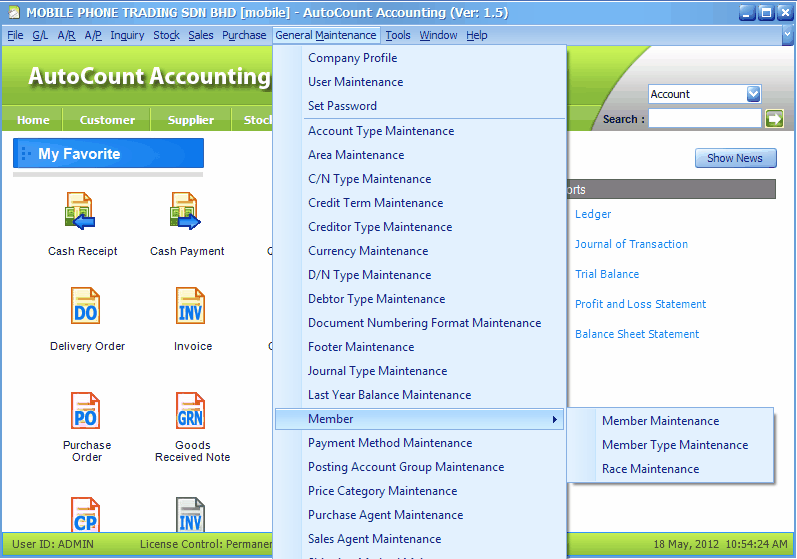Open the Sales menu
This screenshot has width=797, height=559.
click(201, 35)
